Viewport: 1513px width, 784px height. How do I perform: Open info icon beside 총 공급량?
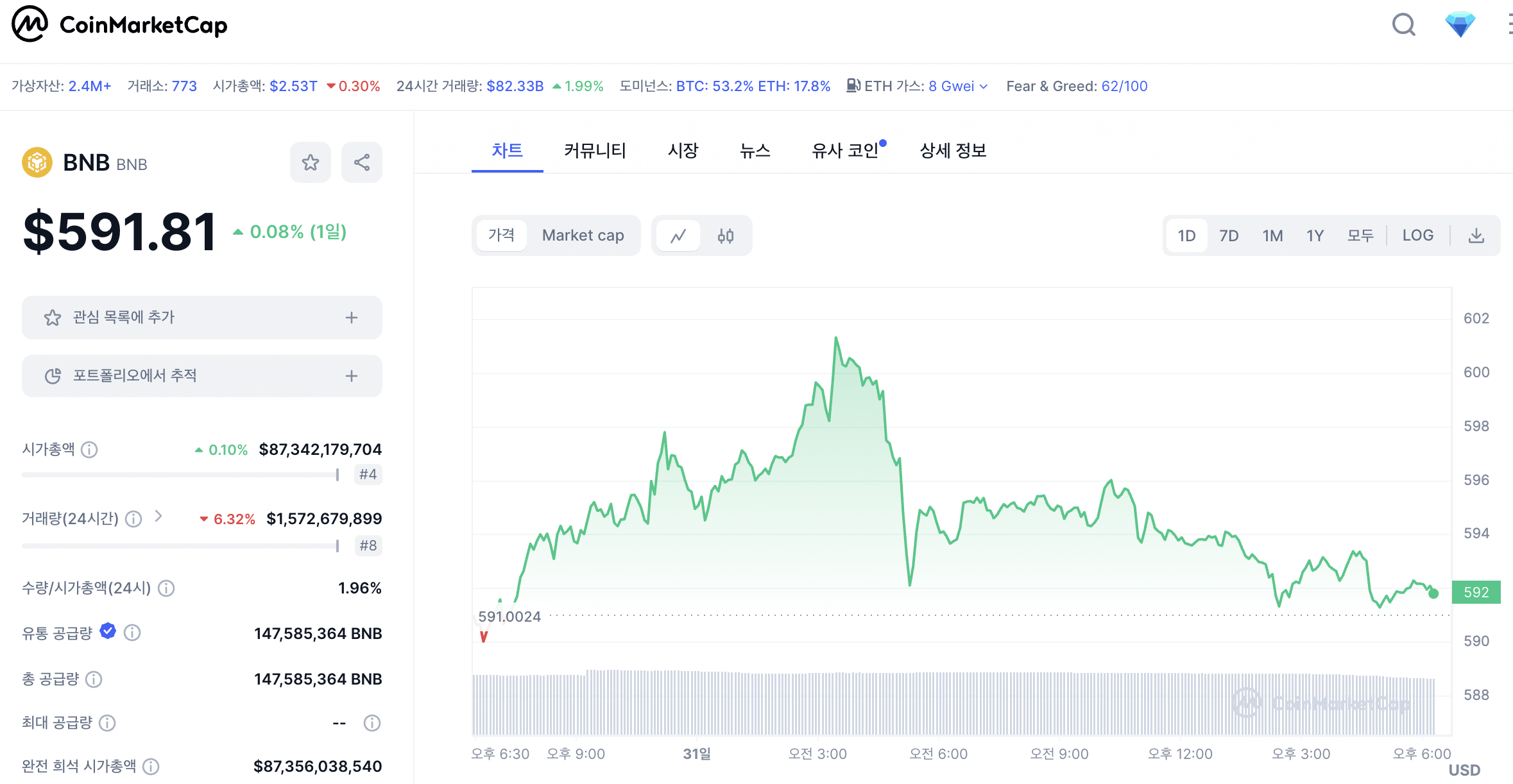click(x=94, y=679)
